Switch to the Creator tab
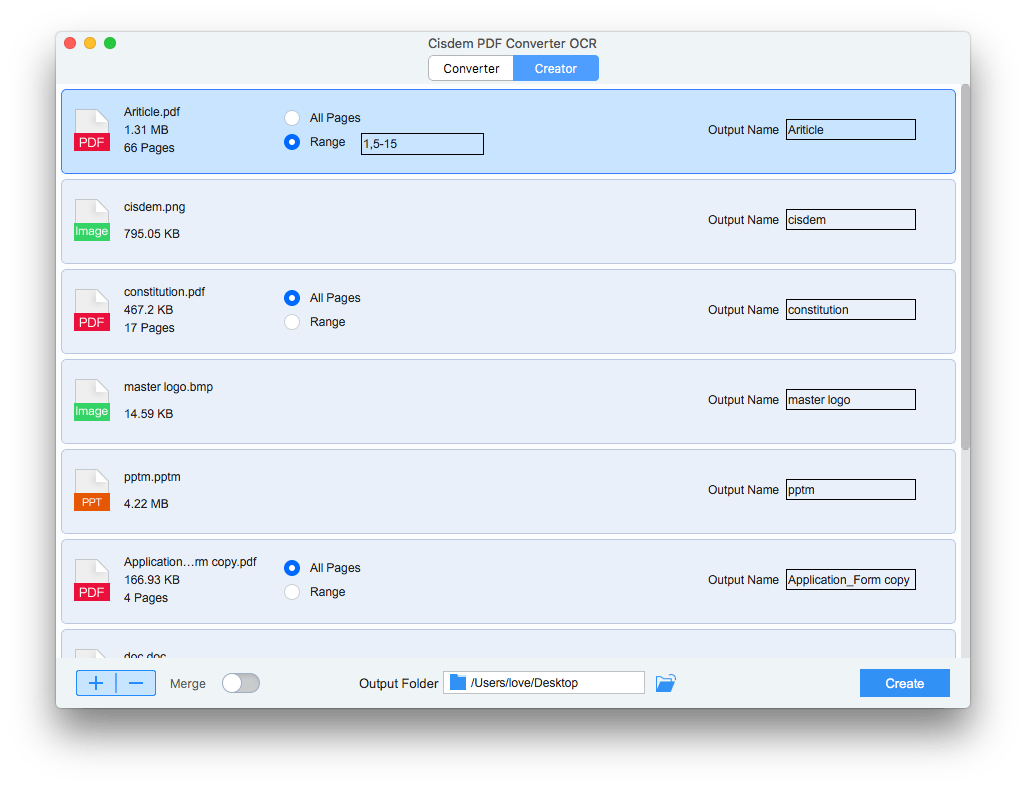The image size is (1026, 788). click(x=556, y=69)
